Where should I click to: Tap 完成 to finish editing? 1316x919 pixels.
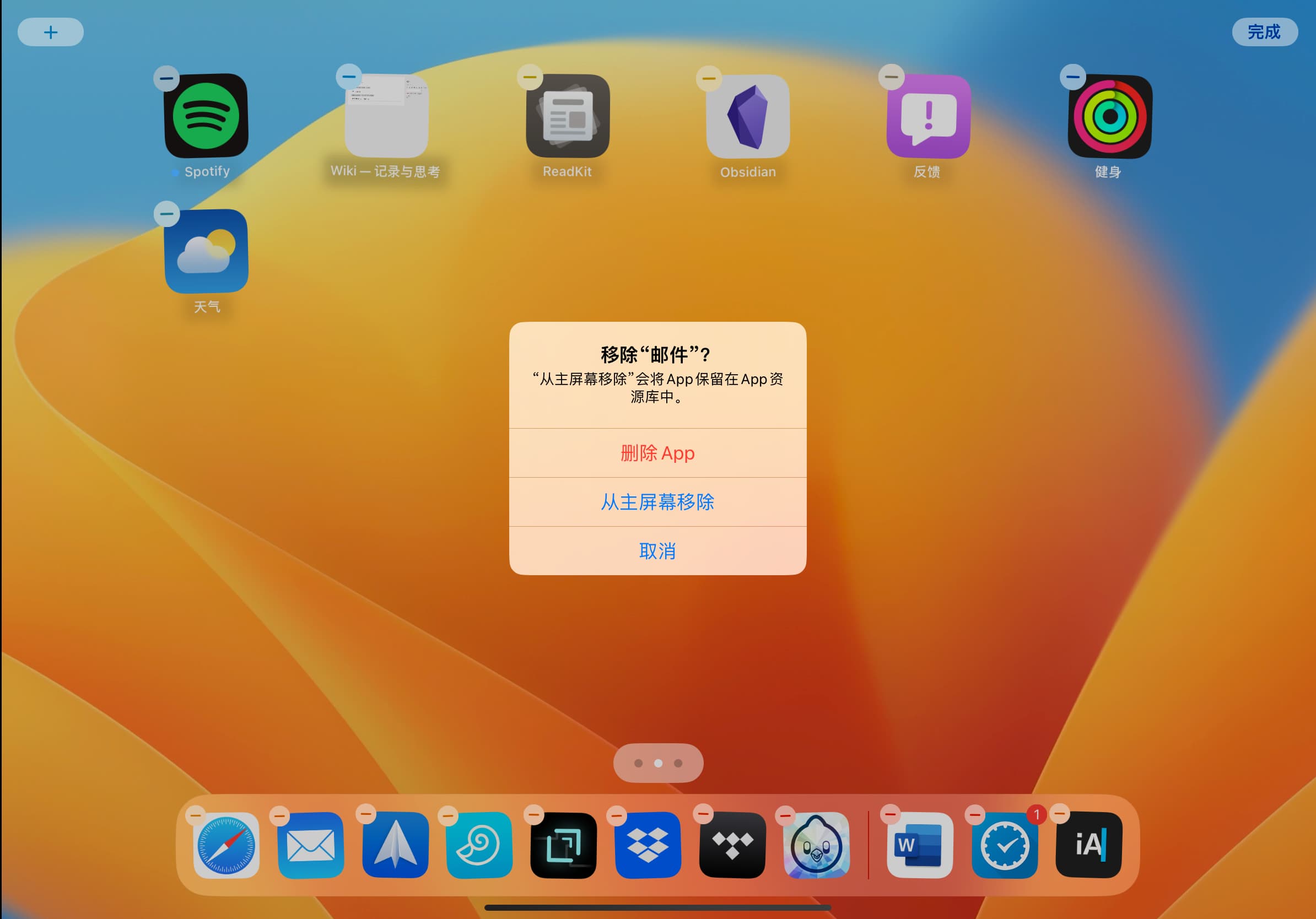pyautogui.click(x=1264, y=32)
